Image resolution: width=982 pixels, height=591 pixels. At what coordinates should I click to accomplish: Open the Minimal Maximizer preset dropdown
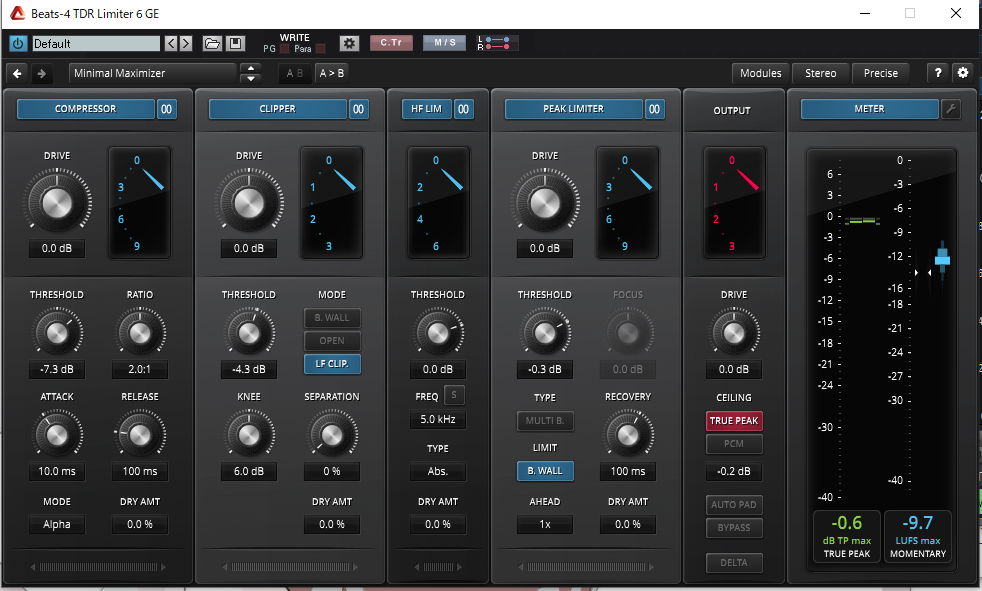click(152, 73)
